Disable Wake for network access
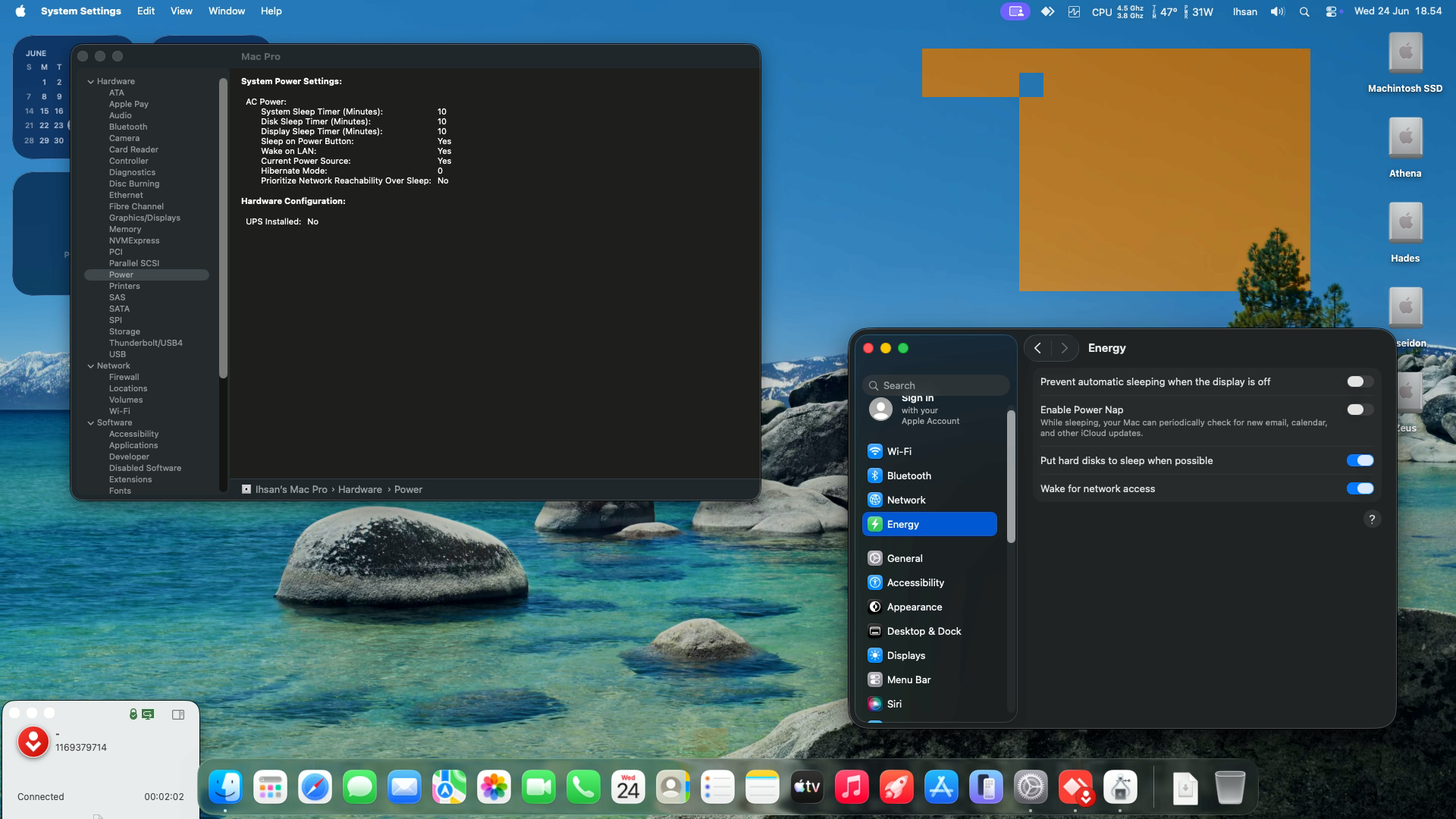The image size is (1456, 819). 1360,488
